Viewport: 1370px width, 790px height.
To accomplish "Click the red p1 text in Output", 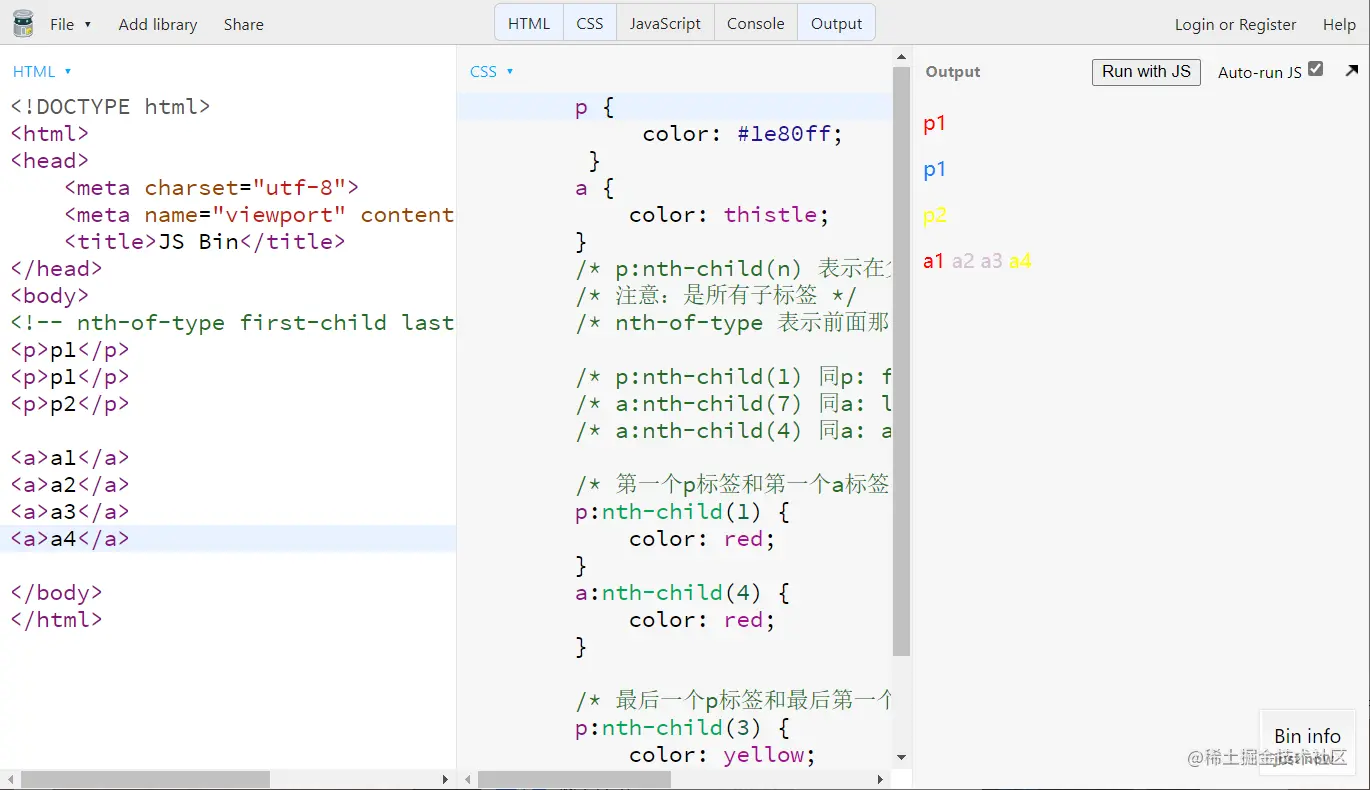I will click(935, 124).
